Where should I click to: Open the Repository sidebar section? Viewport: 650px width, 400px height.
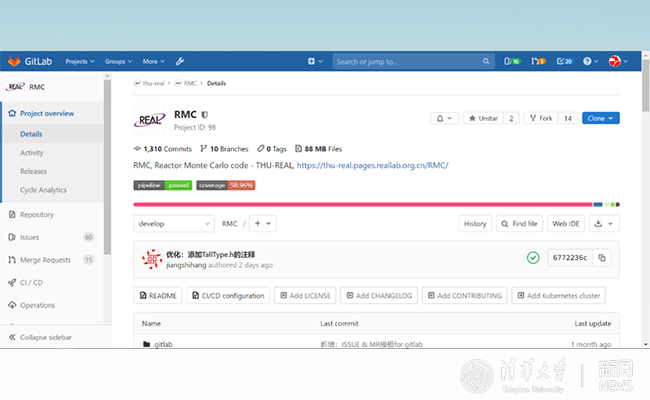point(37,214)
